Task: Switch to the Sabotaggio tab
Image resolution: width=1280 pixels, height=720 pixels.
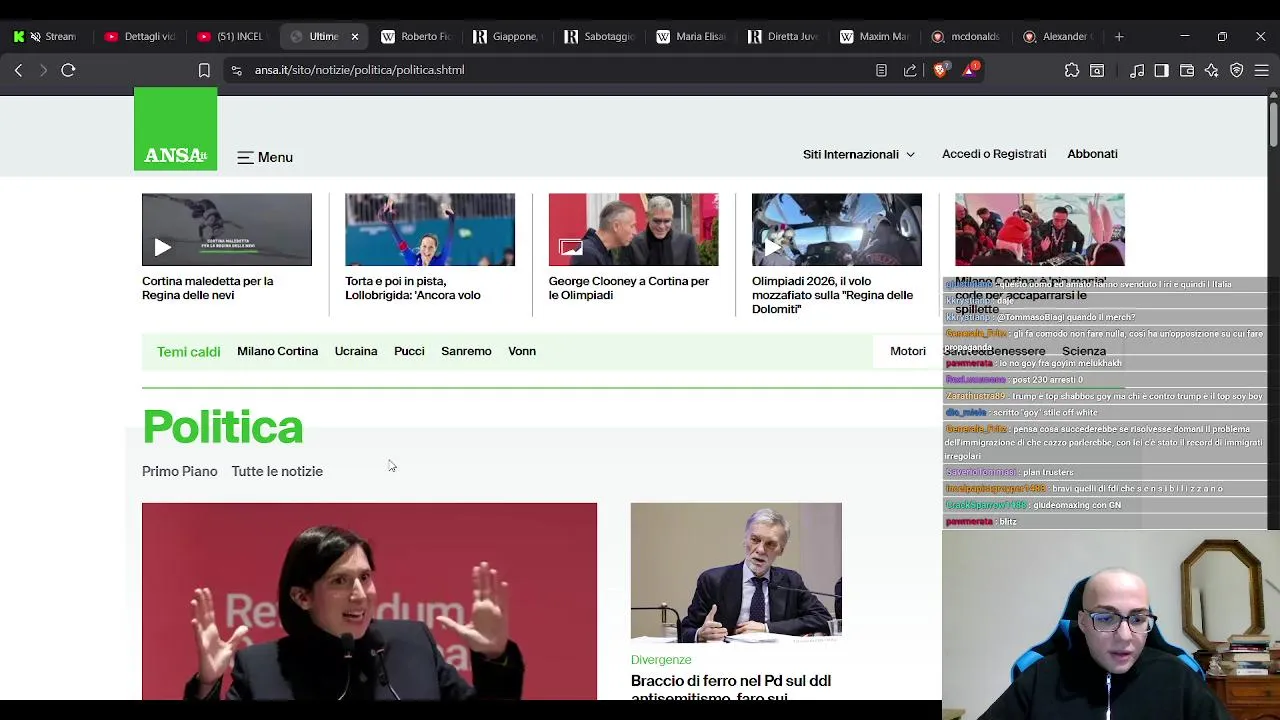Action: click(x=600, y=36)
